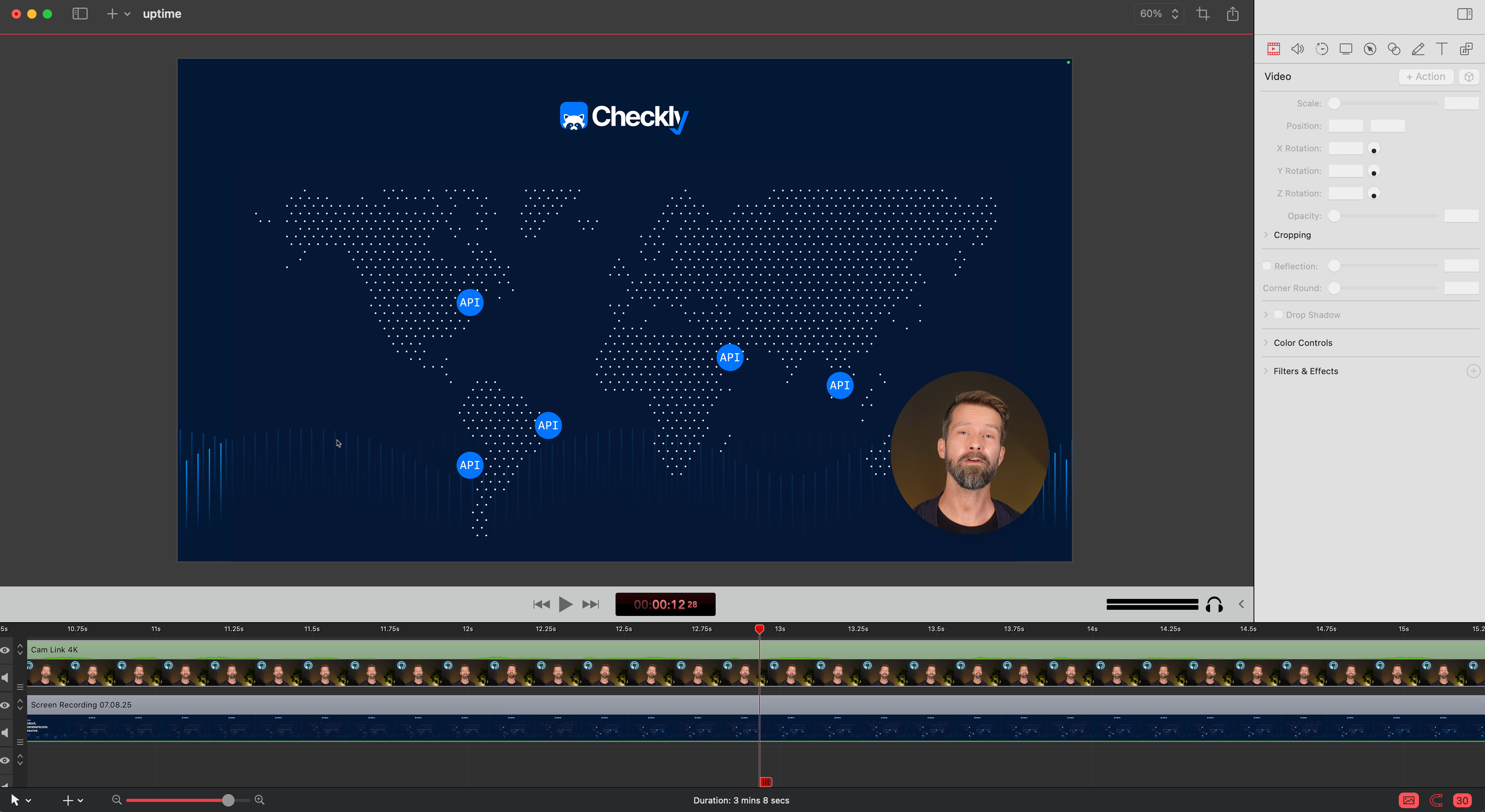The width and height of the screenshot is (1485, 812).
Task: Expand the Cropping section
Action: (1266, 234)
